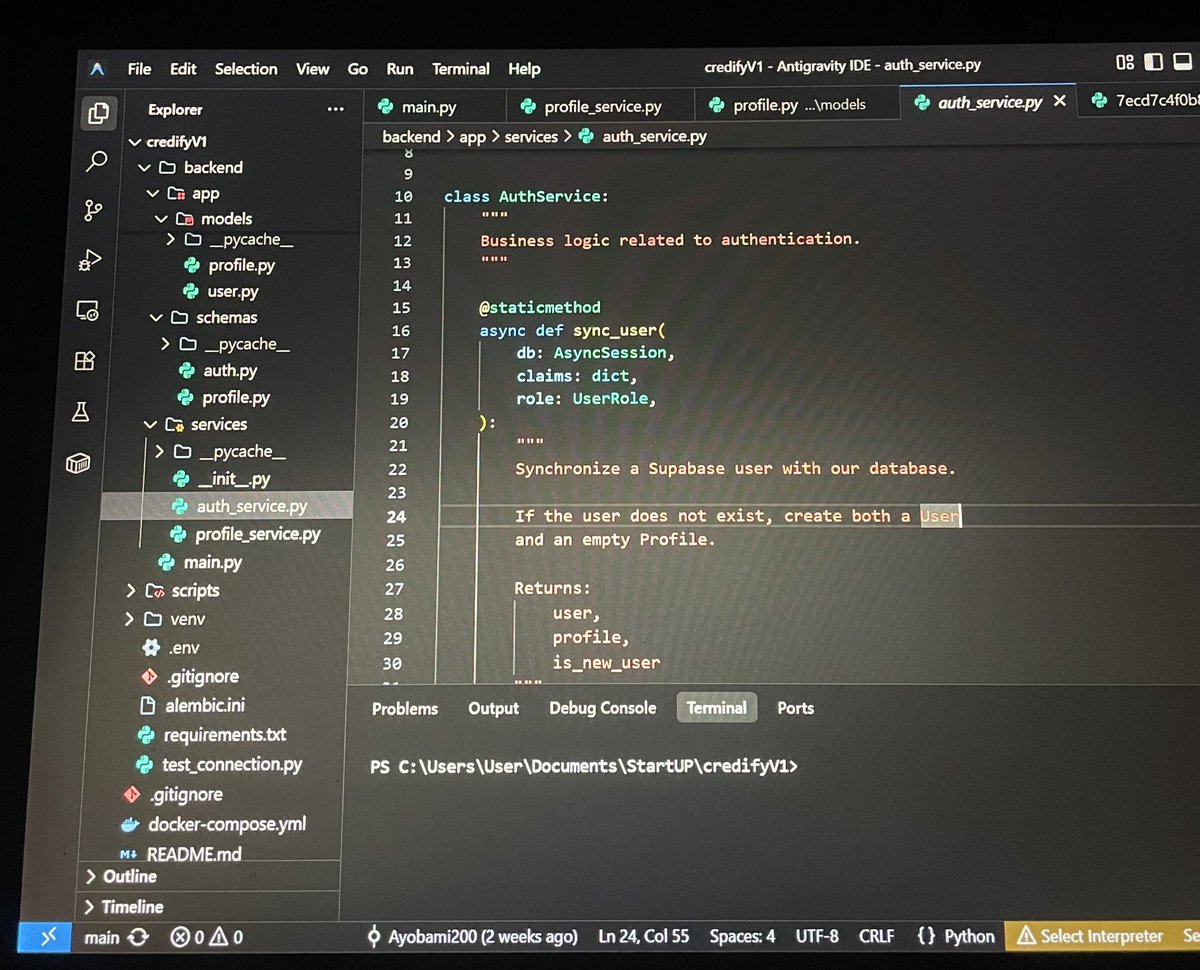Click UTF-8 encoding in status bar

pos(817,936)
